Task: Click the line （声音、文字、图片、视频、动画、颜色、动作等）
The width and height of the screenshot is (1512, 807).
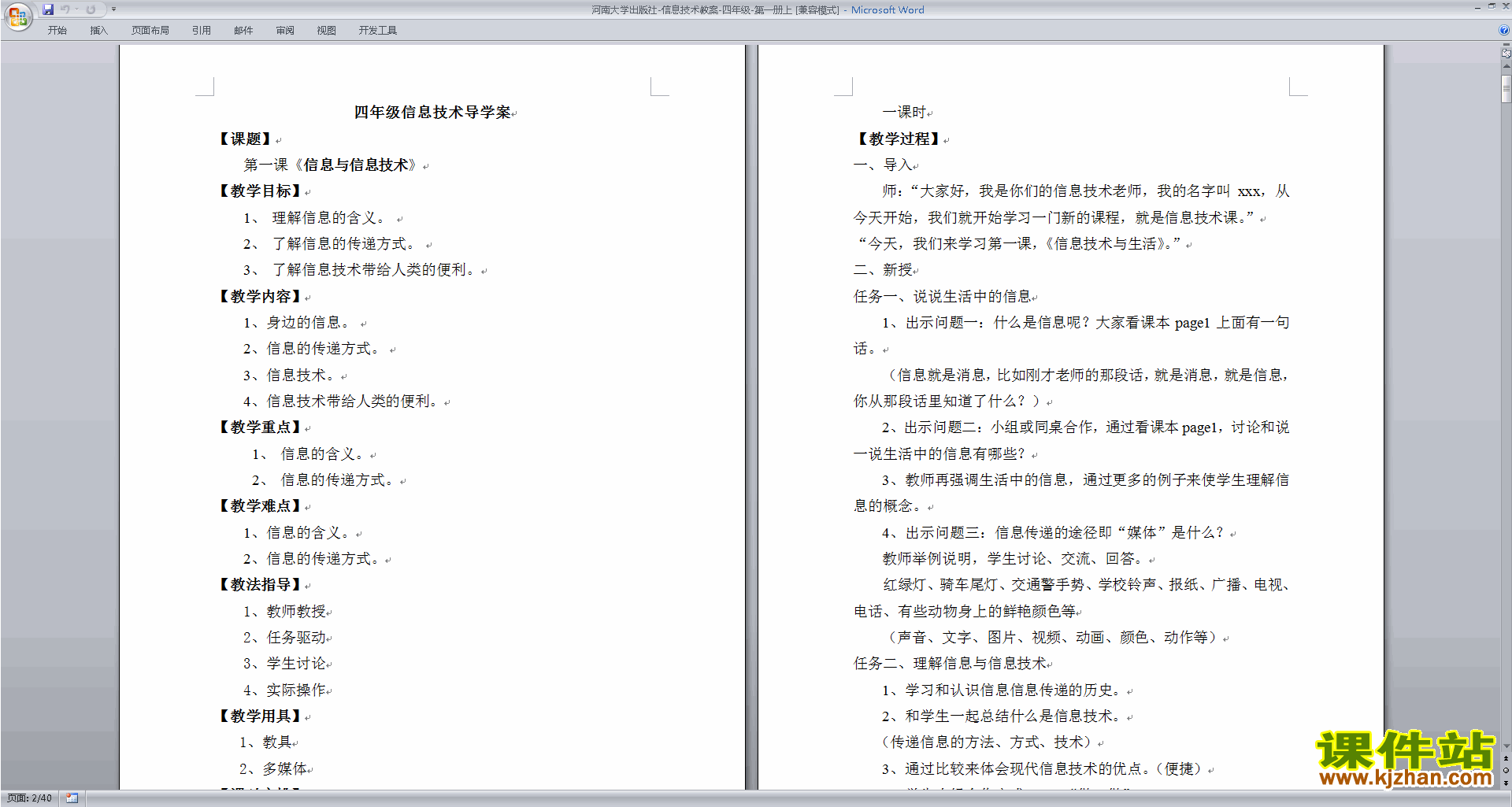Action: (1052, 638)
